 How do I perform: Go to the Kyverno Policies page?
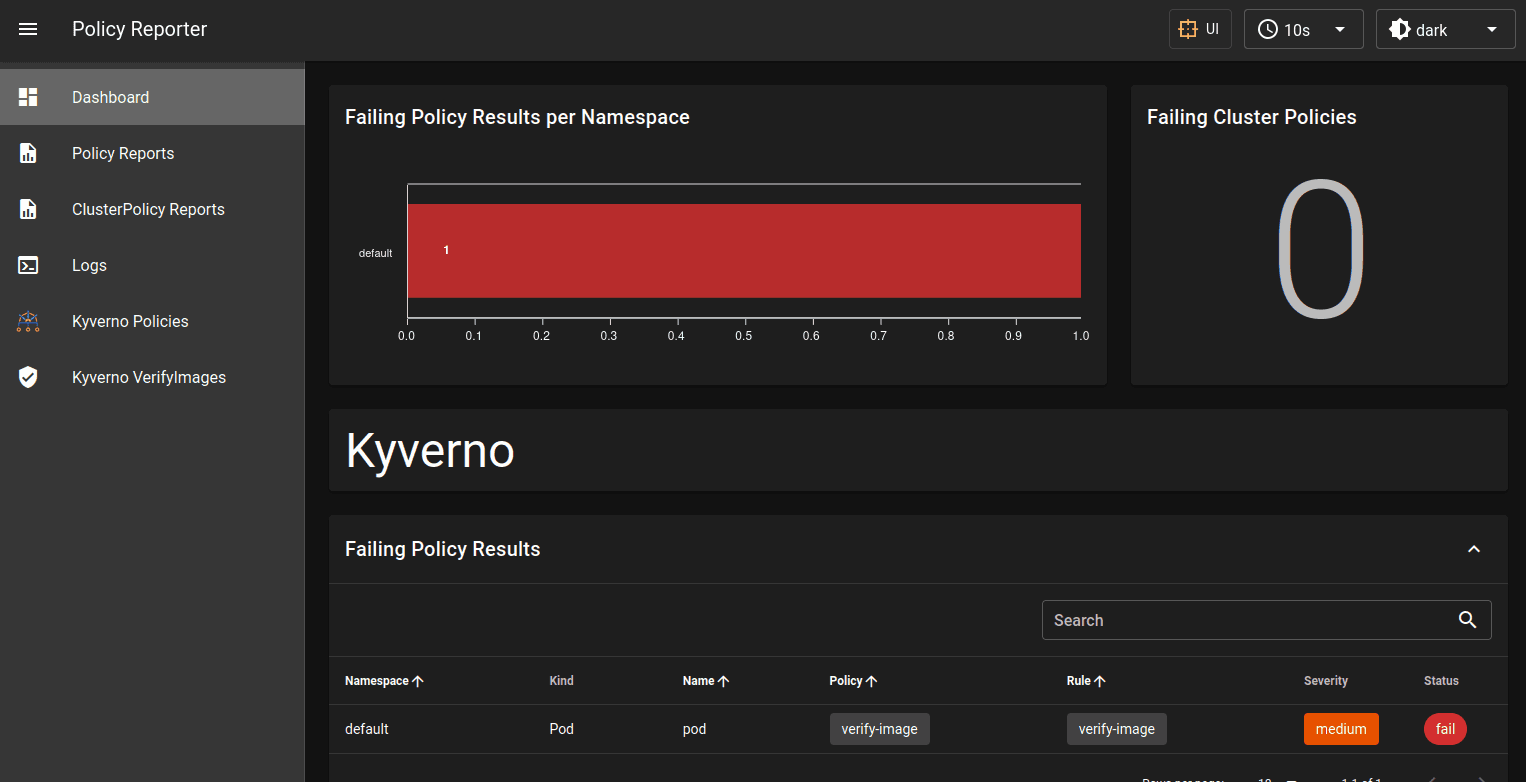(130, 320)
